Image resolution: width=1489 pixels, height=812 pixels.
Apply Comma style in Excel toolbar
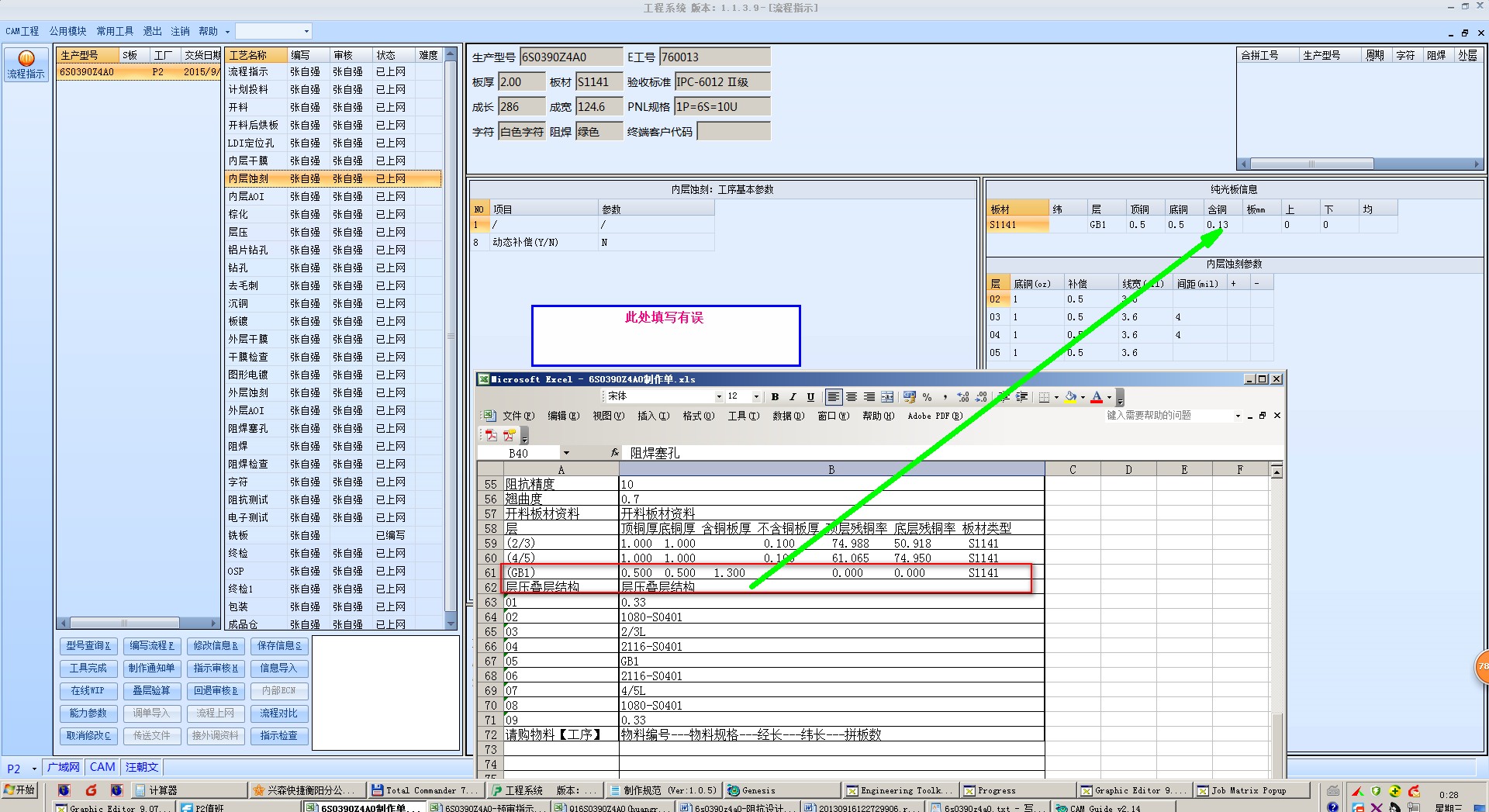(x=945, y=397)
